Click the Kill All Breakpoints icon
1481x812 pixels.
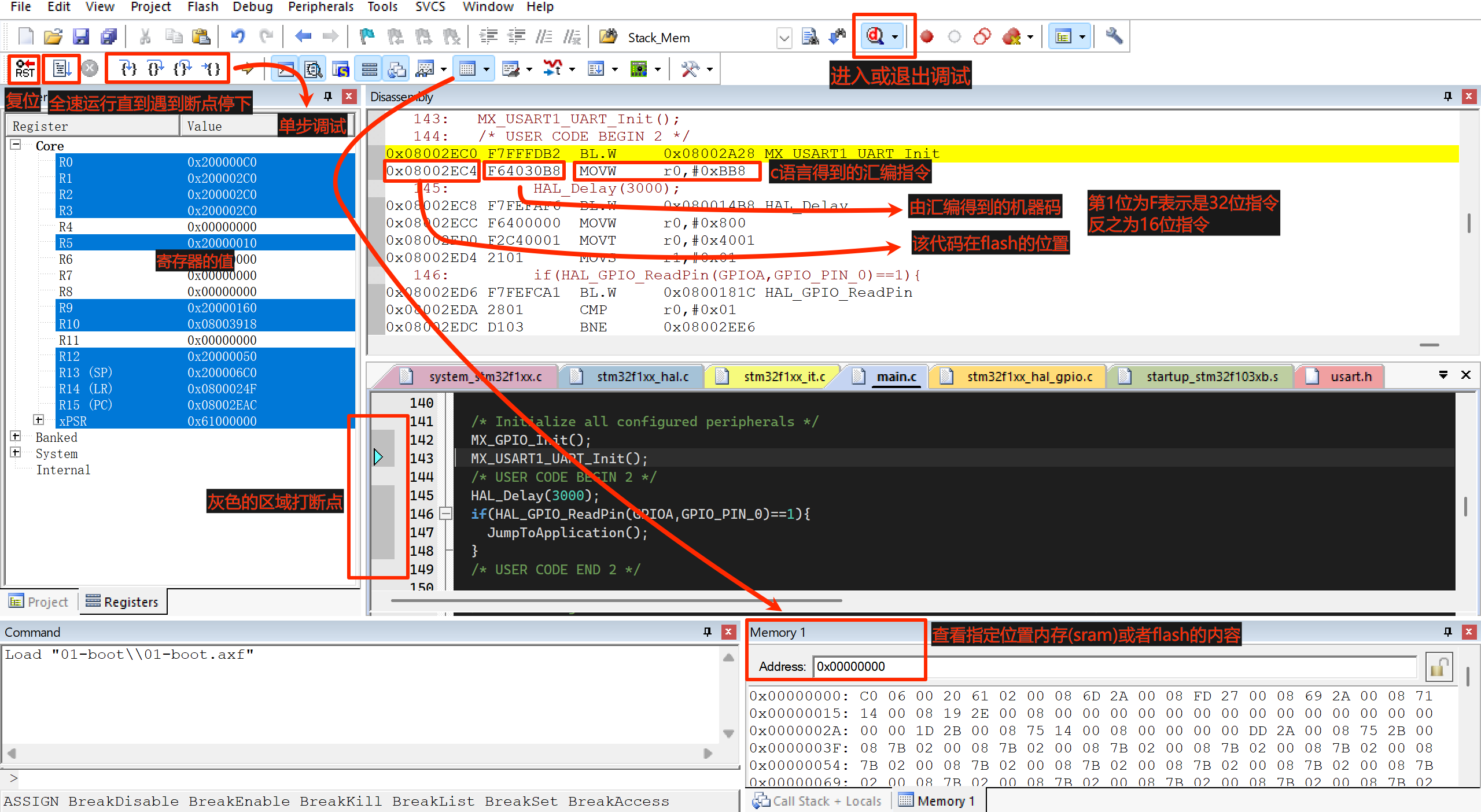tap(1011, 37)
